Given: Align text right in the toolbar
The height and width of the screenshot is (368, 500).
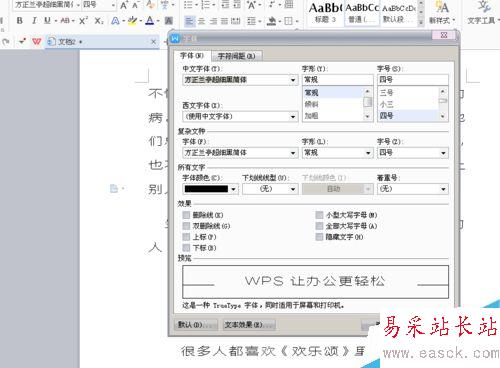Looking at the screenshot, I should [213, 22].
